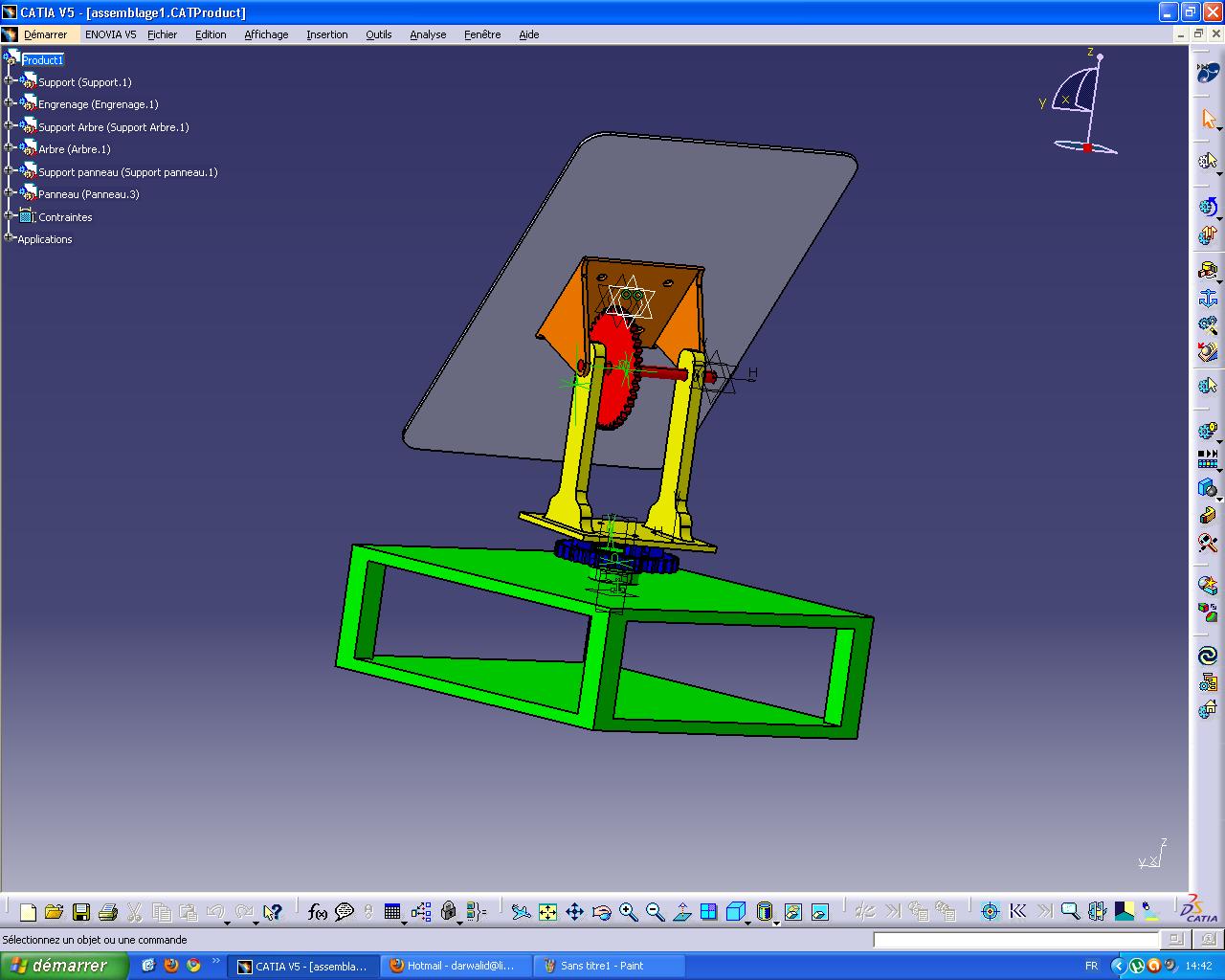Select Engrenage (Engrenage.1) in the tree
1225x980 pixels.
(99, 104)
